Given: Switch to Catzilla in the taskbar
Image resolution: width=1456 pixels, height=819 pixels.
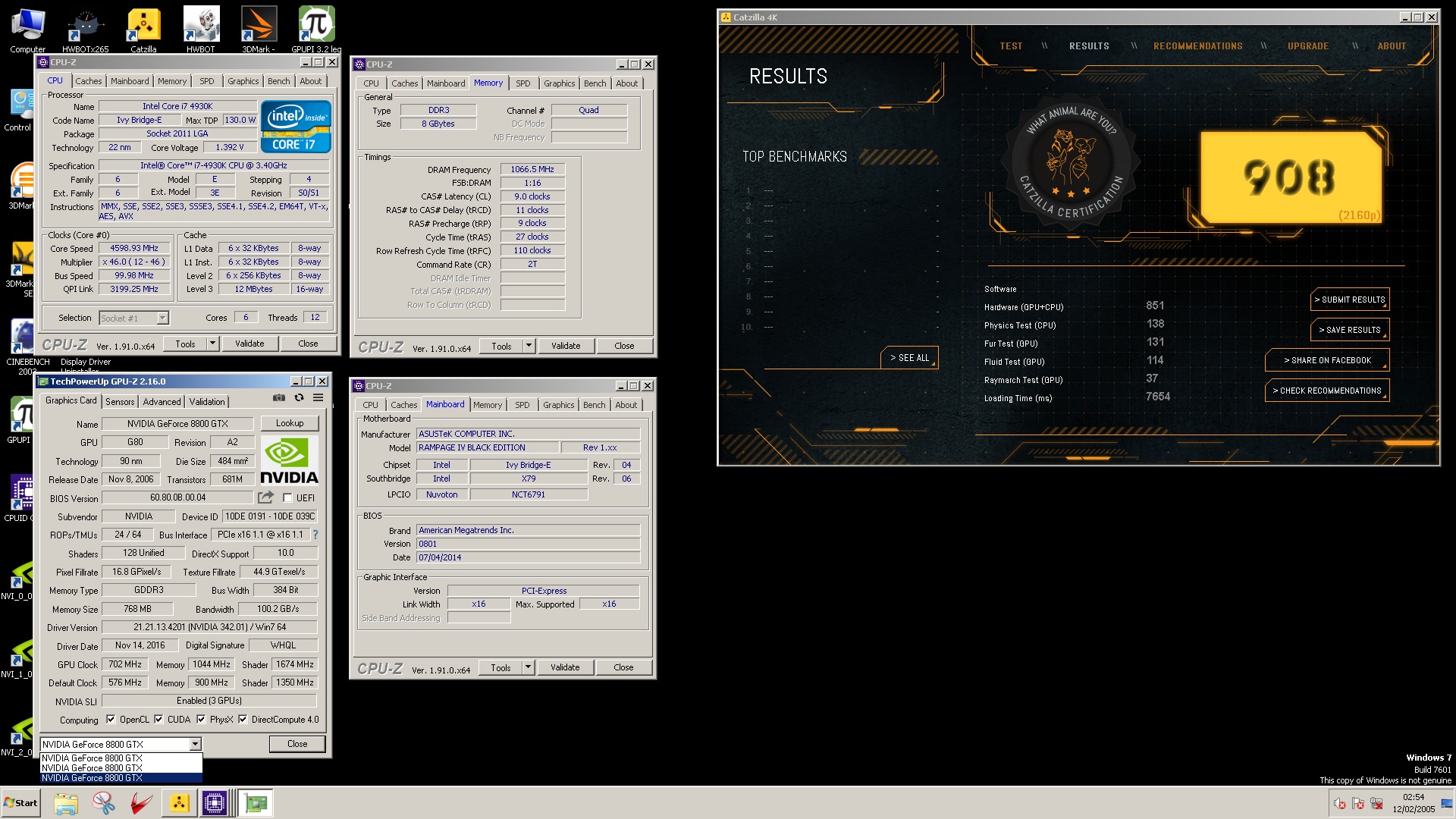Looking at the screenshot, I should coord(180,803).
